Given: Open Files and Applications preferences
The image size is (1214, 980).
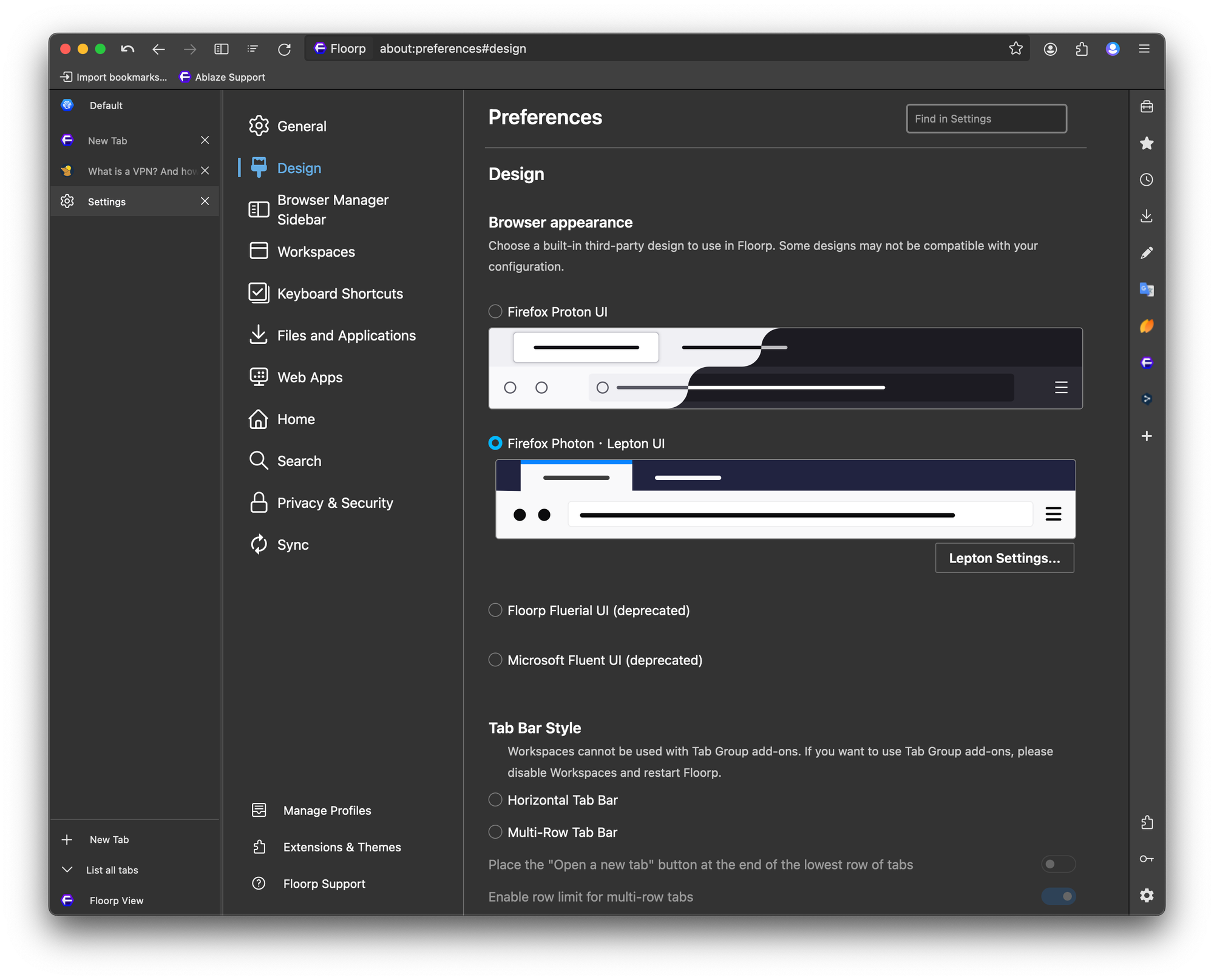Looking at the screenshot, I should [332, 335].
